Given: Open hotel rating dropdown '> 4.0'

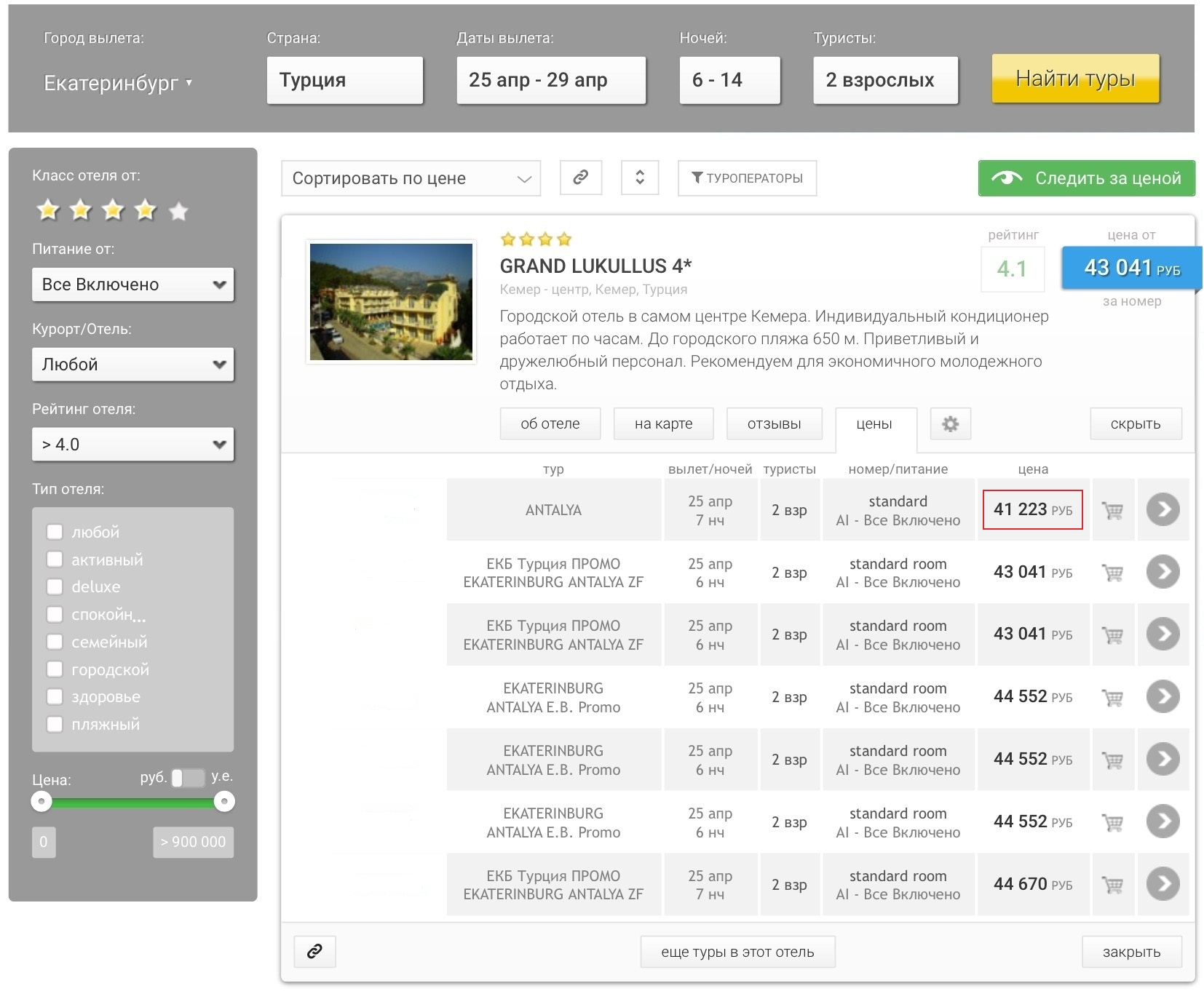Looking at the screenshot, I should click(x=132, y=445).
